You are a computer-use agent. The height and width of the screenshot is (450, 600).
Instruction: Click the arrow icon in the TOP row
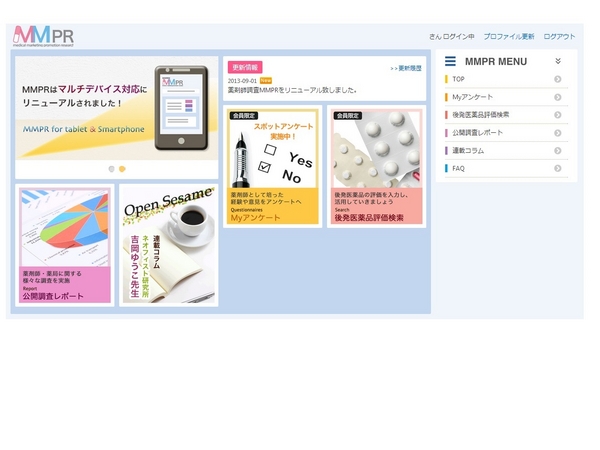coord(558,79)
